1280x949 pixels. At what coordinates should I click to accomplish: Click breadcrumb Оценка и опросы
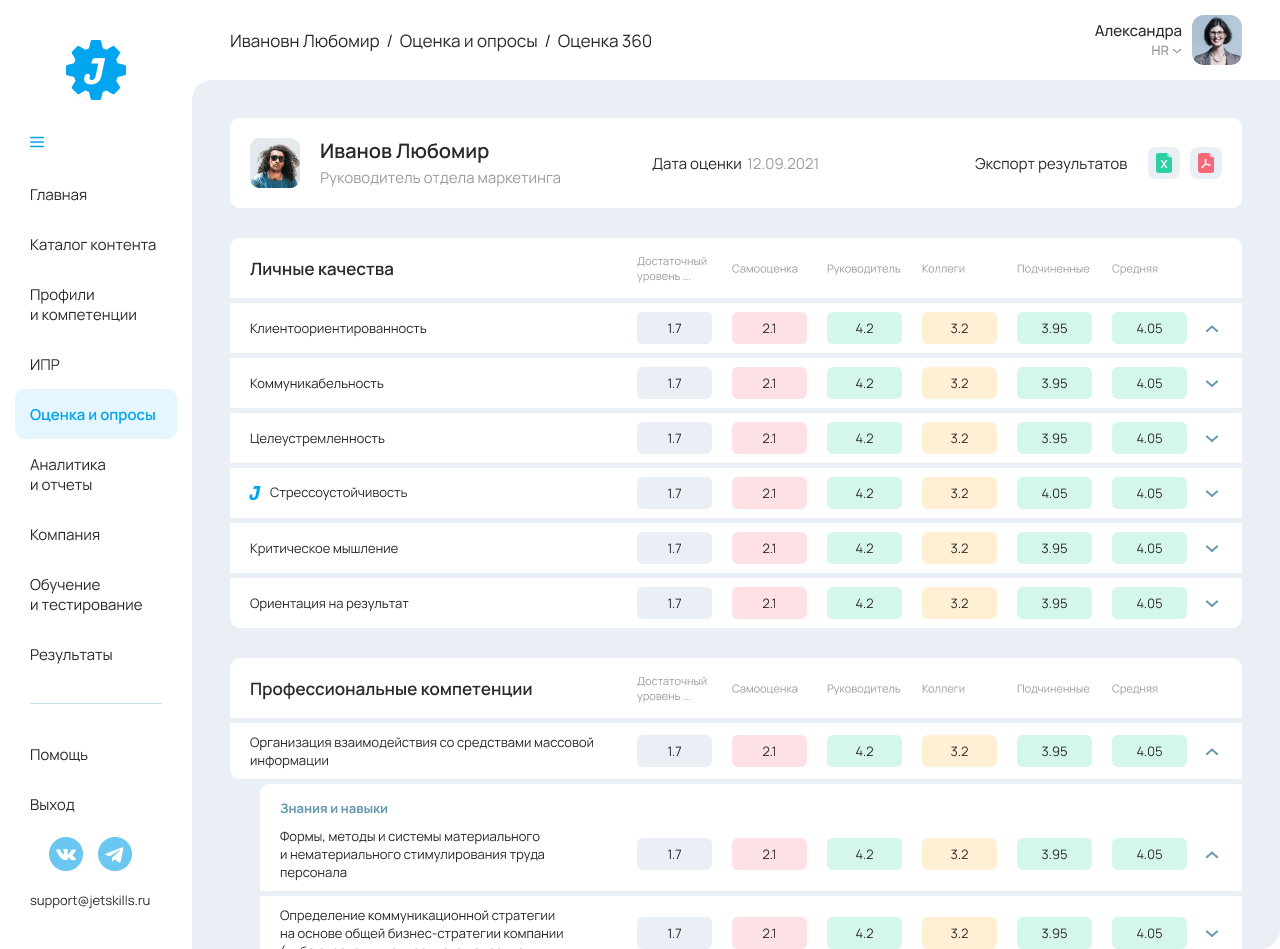click(468, 41)
